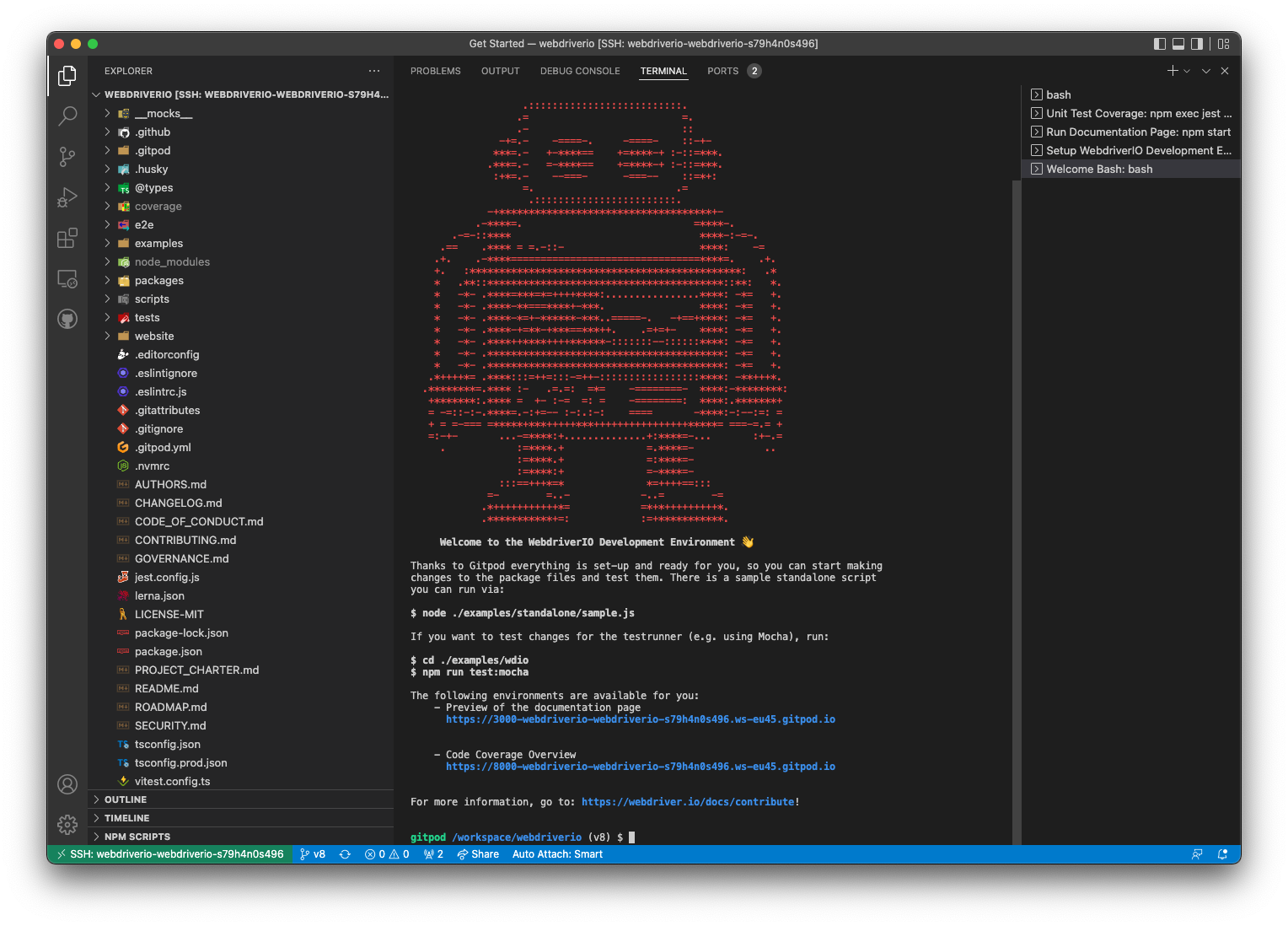Image resolution: width=1288 pixels, height=926 pixels.
Task: Open the Extensions view
Action: point(67,238)
